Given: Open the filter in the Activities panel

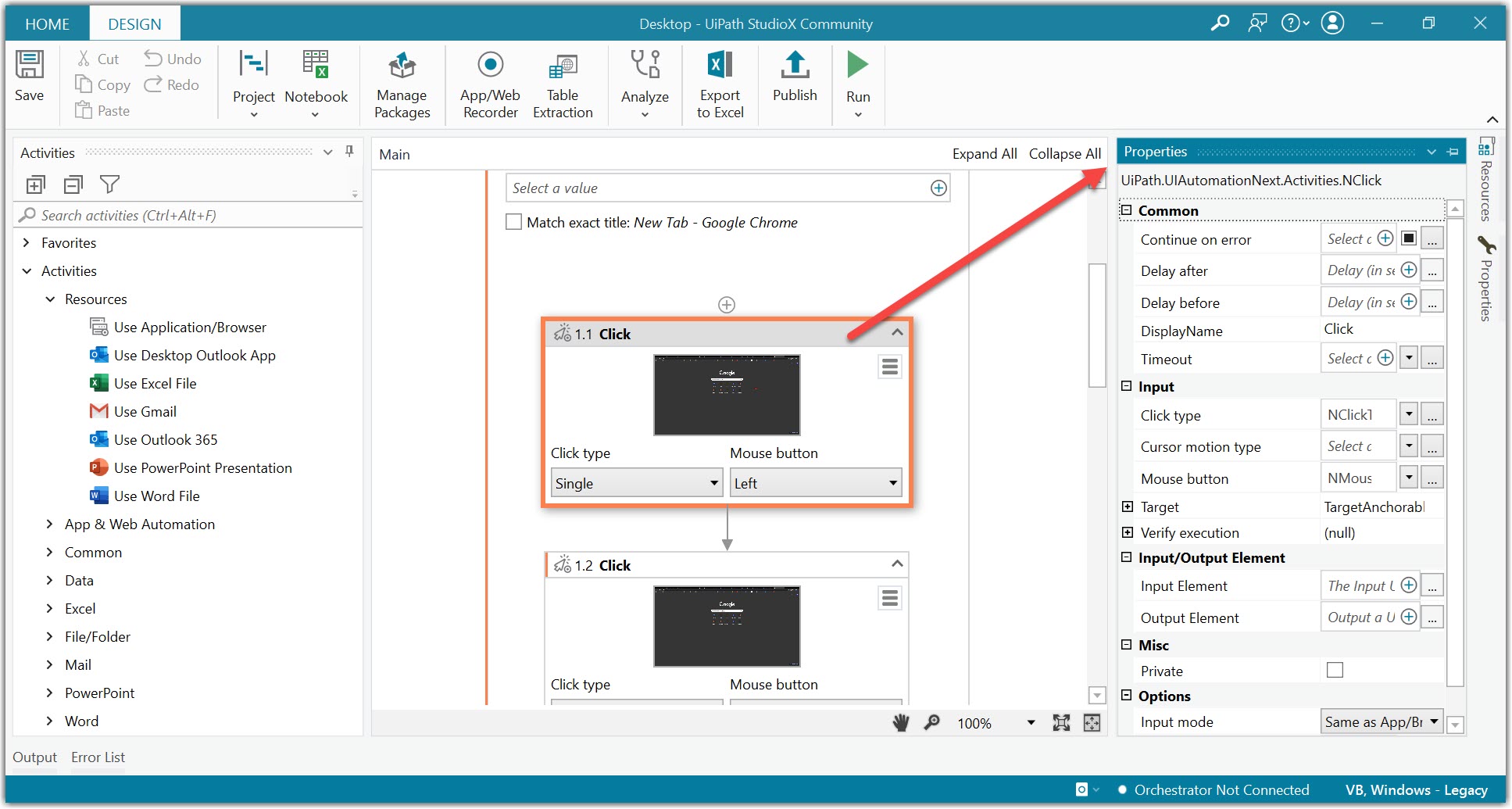Looking at the screenshot, I should (110, 184).
